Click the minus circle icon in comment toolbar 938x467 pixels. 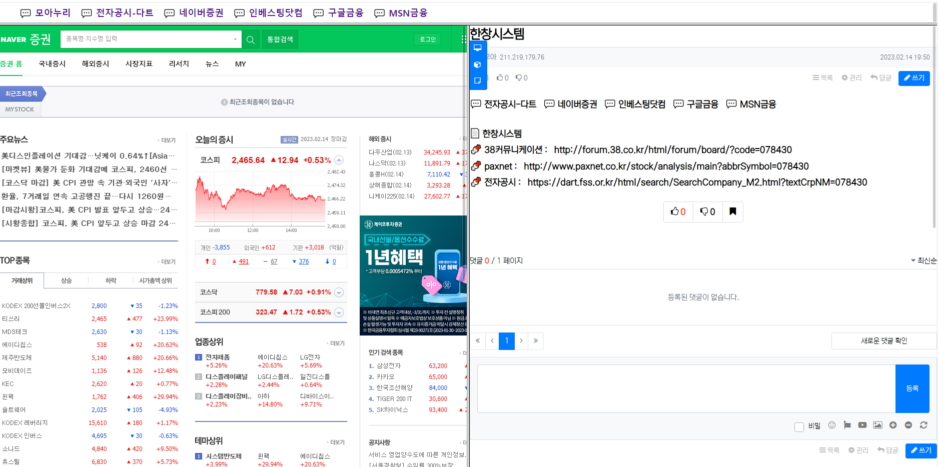(x=908, y=425)
